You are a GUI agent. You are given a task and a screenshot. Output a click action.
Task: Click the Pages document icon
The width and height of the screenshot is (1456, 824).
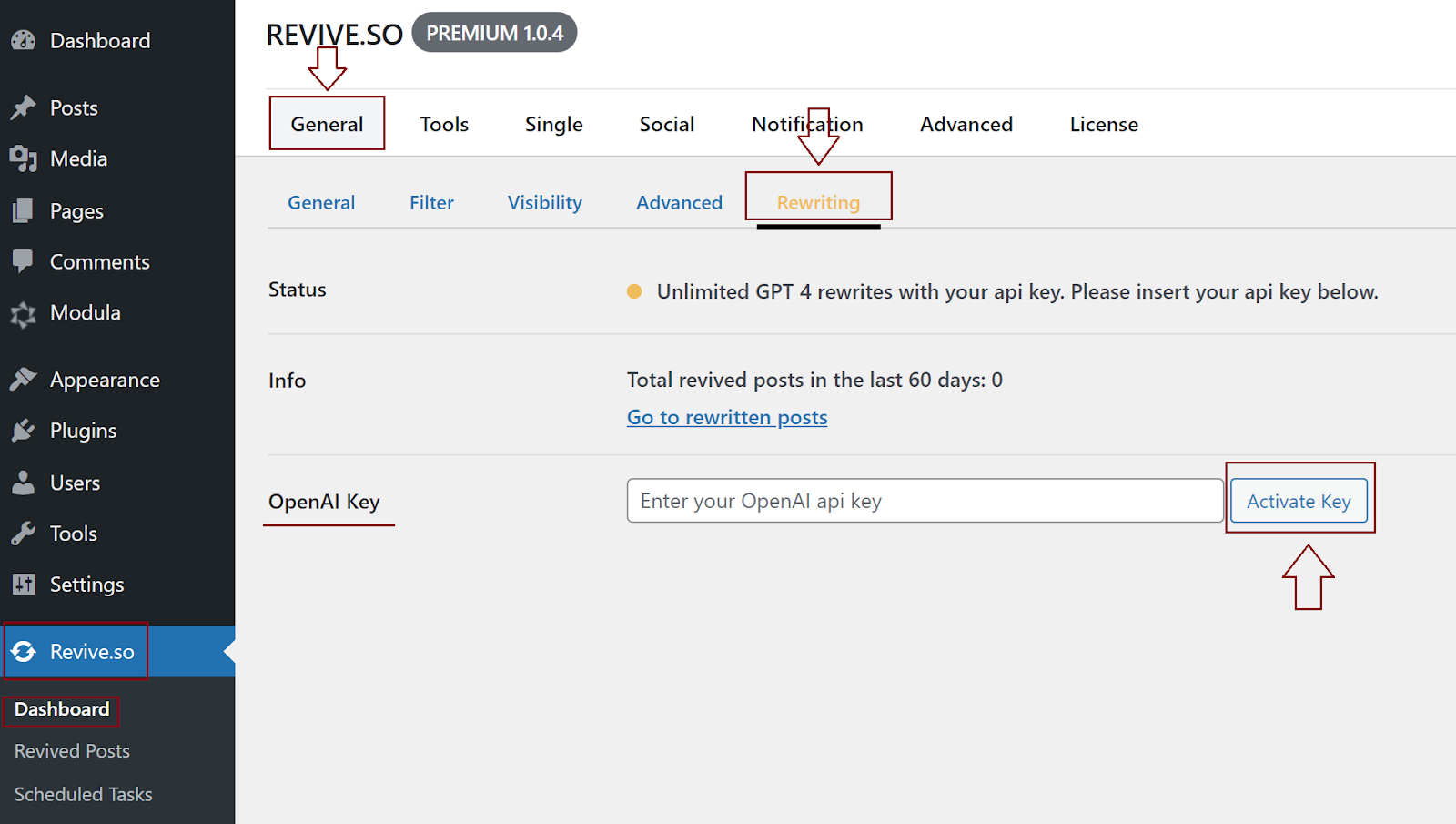24,211
